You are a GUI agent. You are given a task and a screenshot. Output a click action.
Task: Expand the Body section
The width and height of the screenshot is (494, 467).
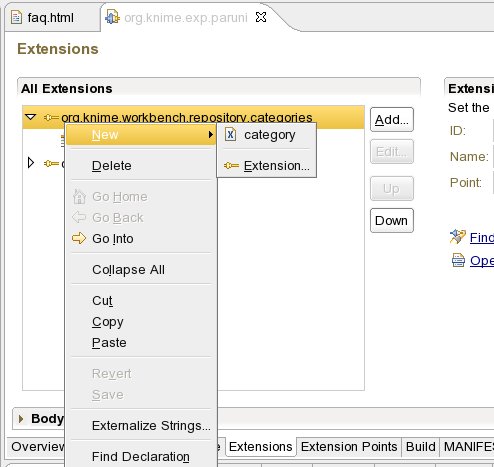coord(21,419)
